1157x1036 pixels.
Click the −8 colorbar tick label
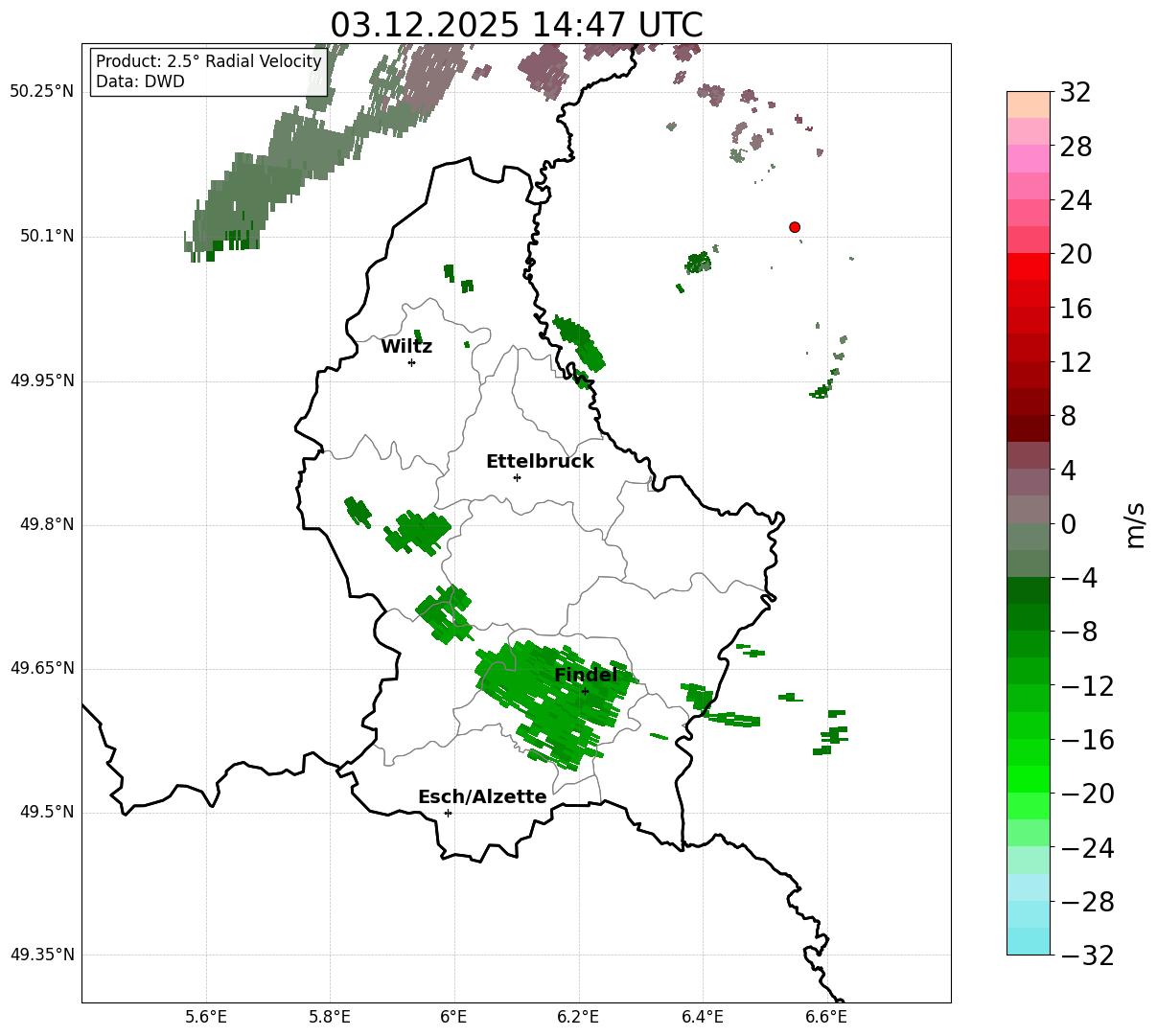[x=1079, y=633]
